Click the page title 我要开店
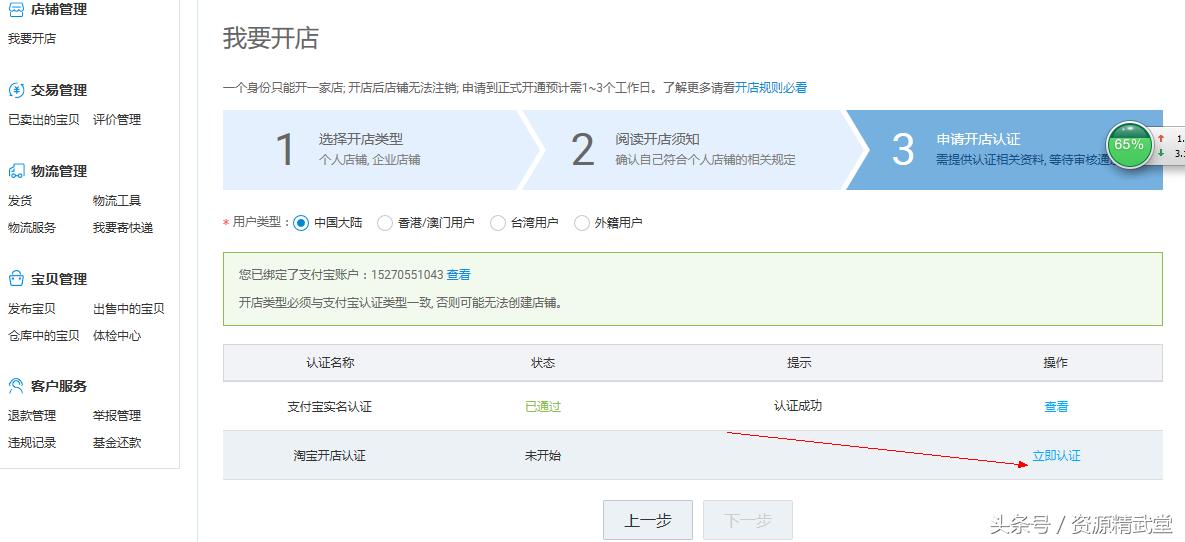 [271, 38]
